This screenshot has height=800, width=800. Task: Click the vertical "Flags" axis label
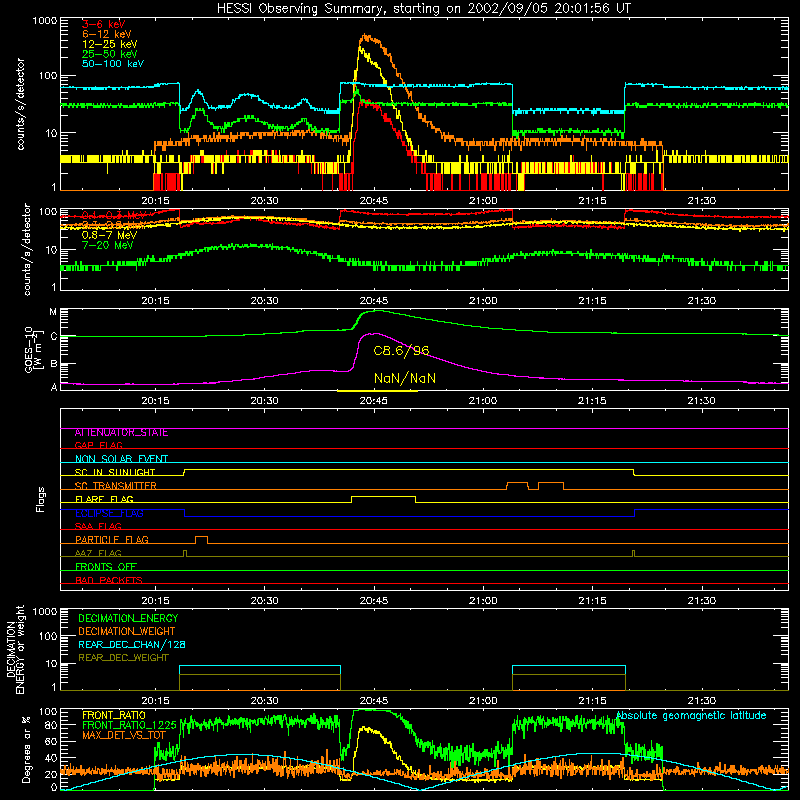click(x=41, y=500)
